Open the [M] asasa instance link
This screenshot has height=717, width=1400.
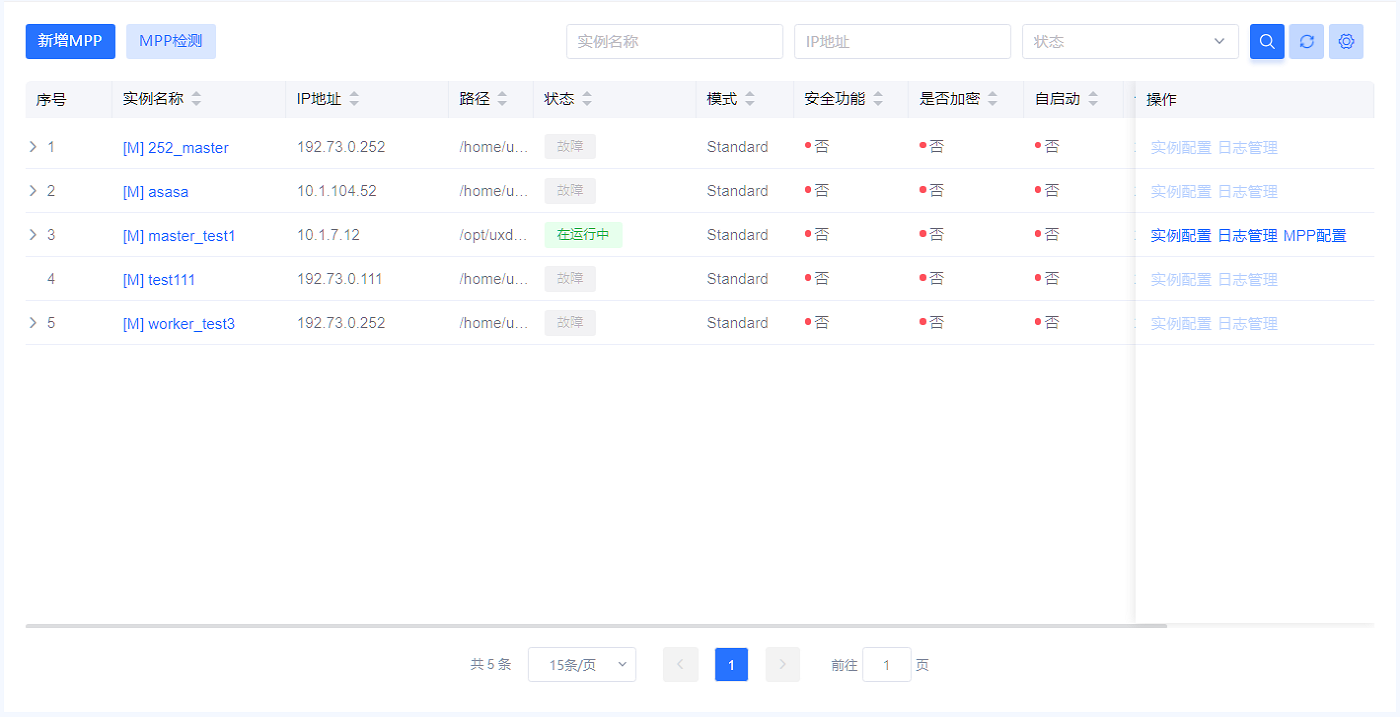[155, 192]
